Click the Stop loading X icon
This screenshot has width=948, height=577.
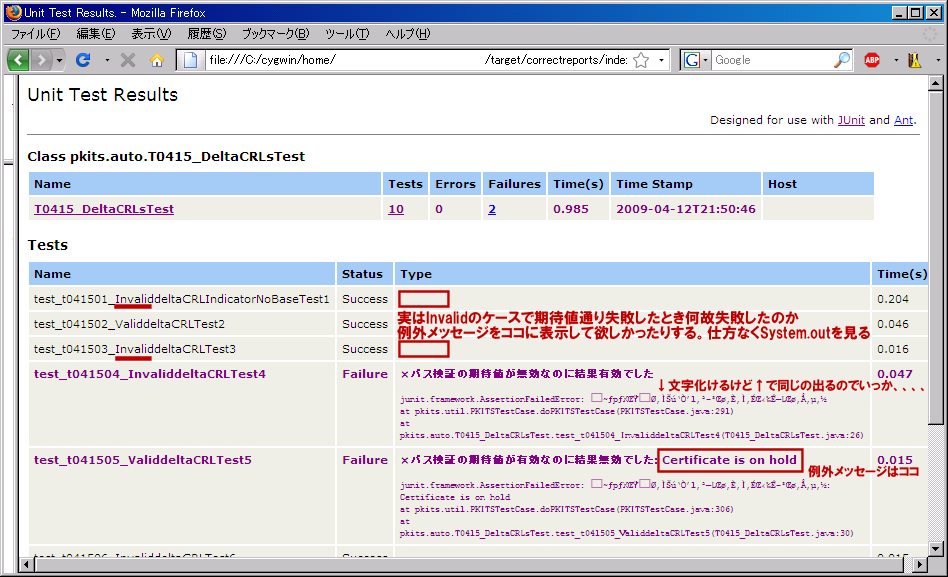pos(128,60)
